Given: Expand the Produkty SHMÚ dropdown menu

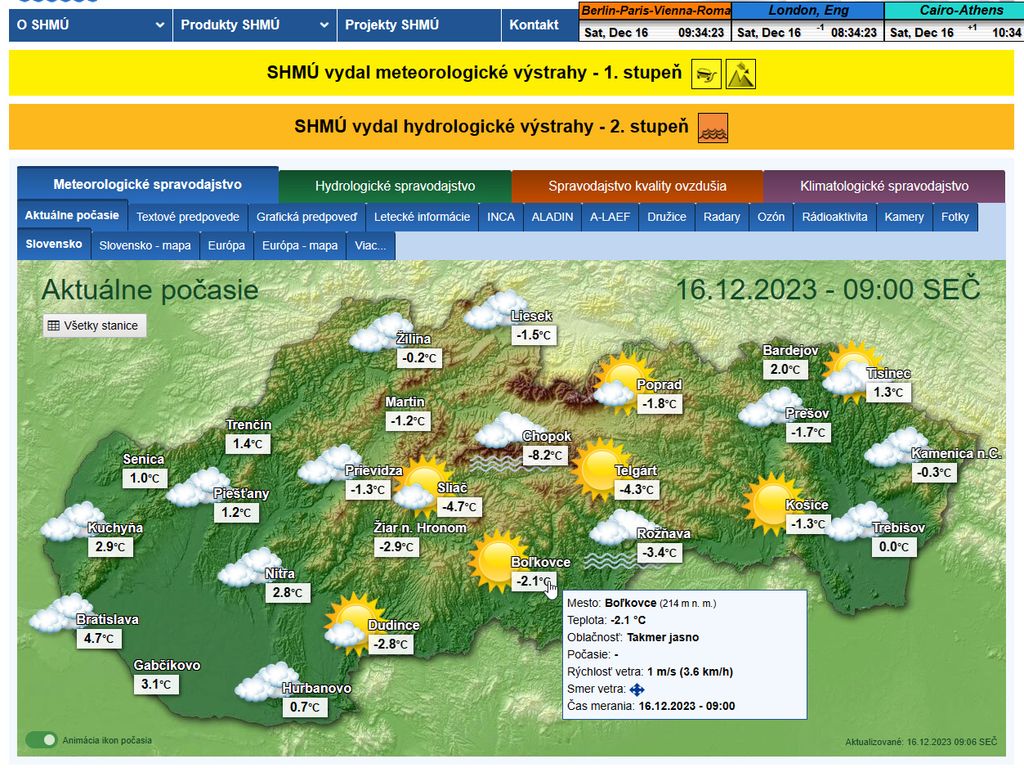Looking at the screenshot, I should click(254, 25).
